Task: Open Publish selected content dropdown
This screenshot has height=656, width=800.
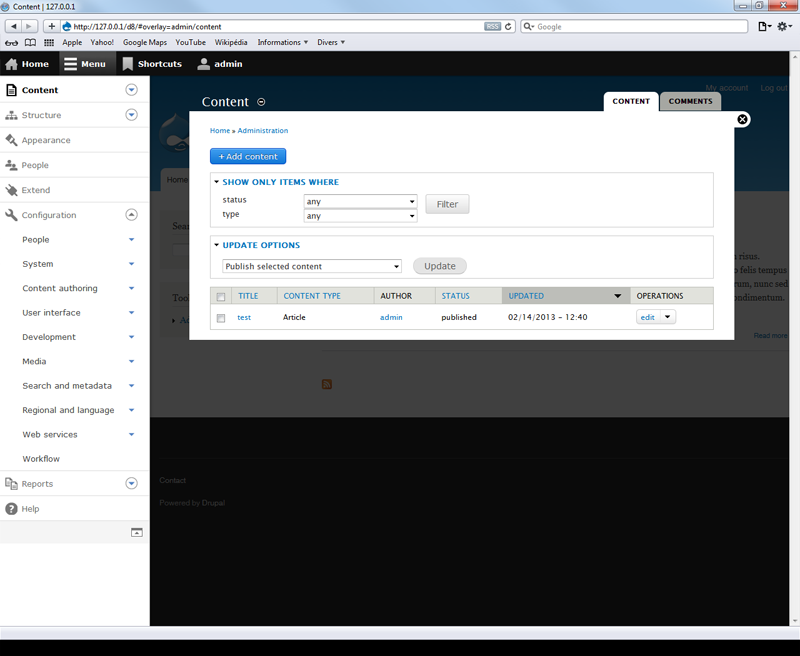Action: (311, 266)
